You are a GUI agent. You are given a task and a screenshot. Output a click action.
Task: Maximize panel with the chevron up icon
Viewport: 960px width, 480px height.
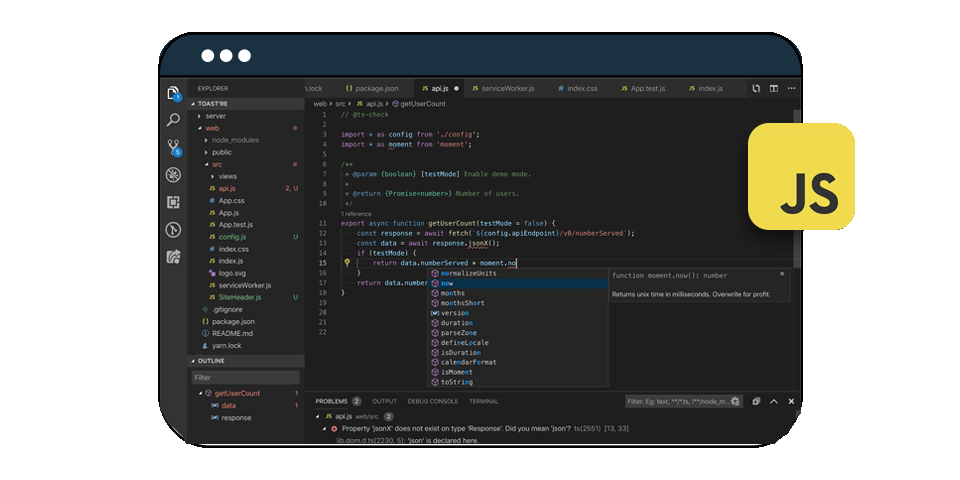(774, 402)
